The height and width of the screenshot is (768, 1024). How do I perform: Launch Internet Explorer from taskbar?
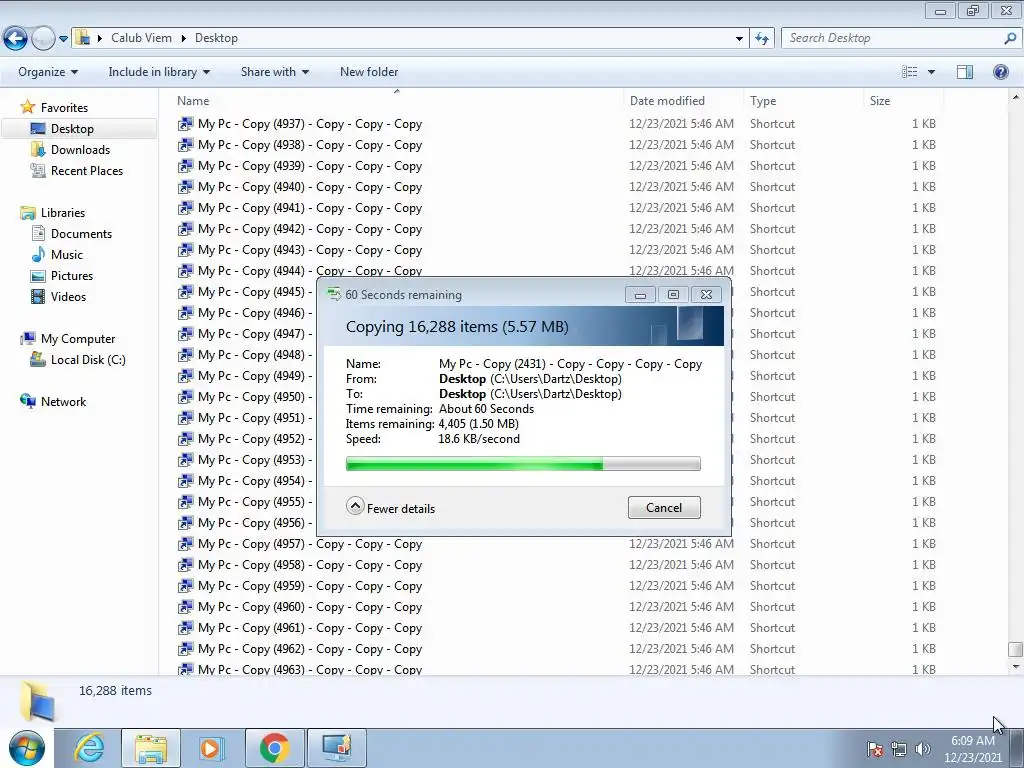89,748
